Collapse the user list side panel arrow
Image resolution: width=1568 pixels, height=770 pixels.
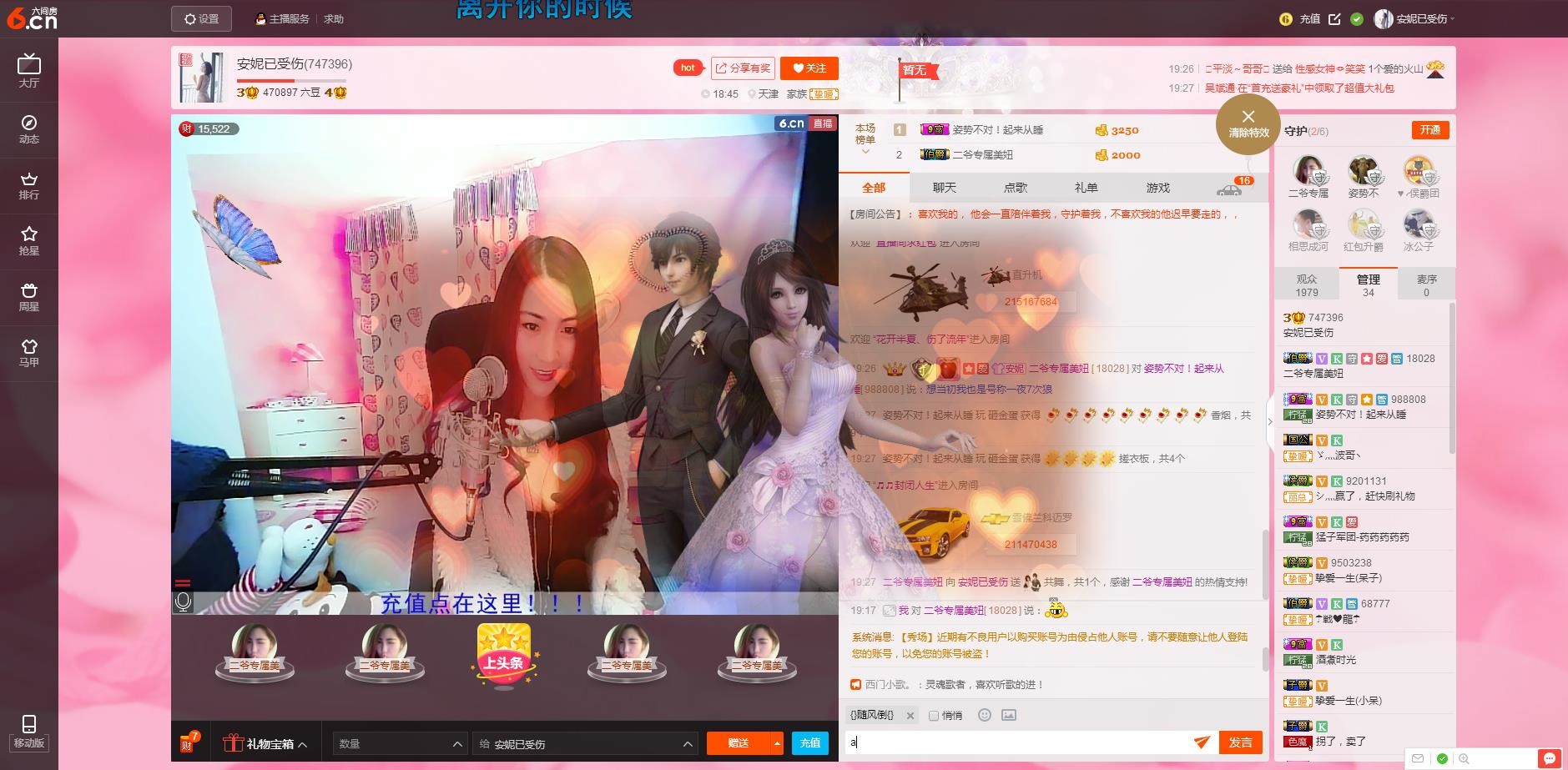(1270, 421)
